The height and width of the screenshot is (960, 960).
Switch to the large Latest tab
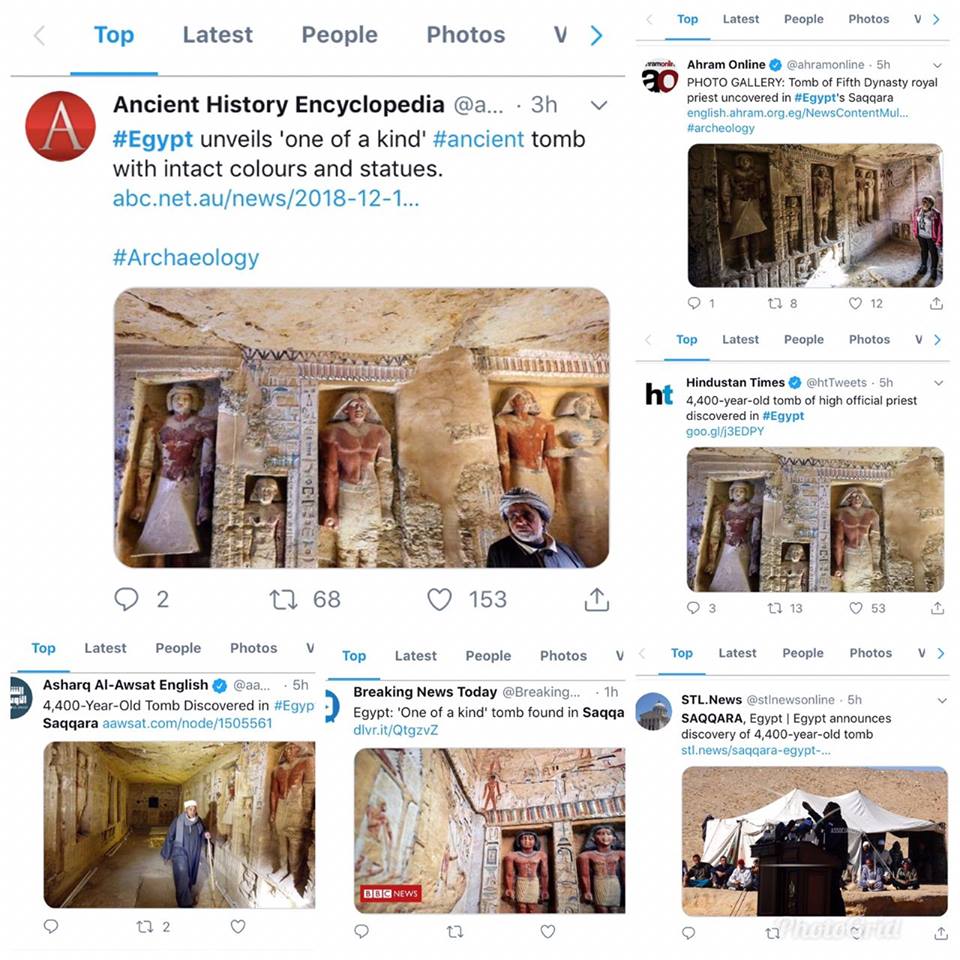[x=217, y=35]
